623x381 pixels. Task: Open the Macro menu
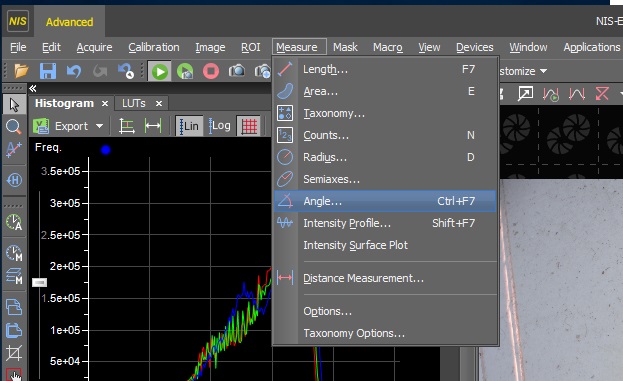tap(387, 47)
